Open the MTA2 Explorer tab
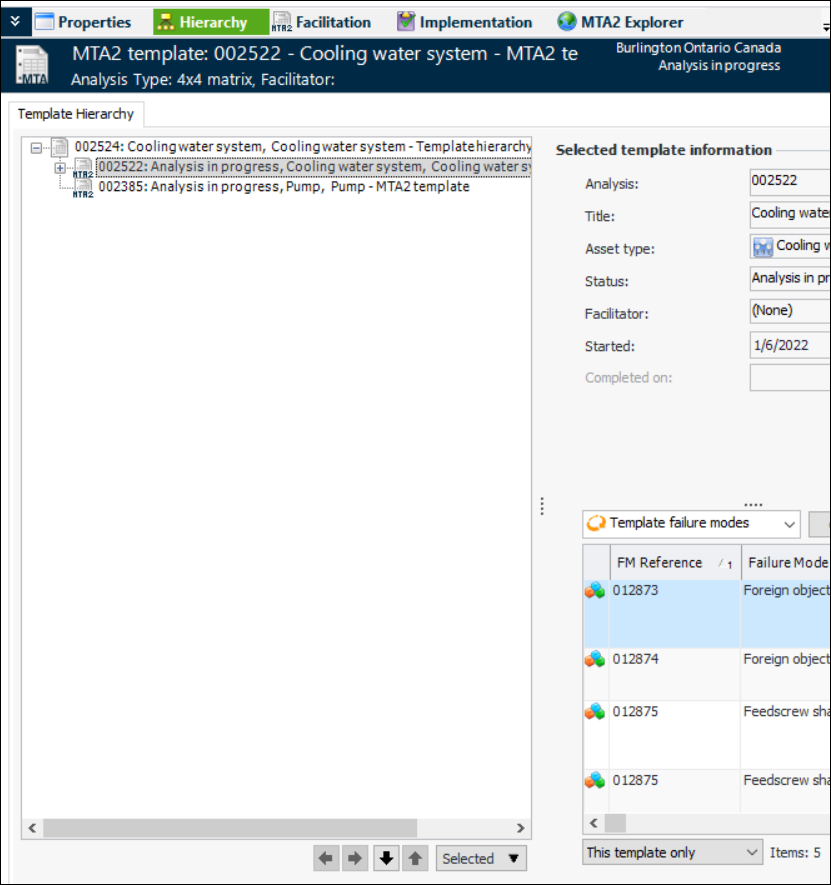Image resolution: width=831 pixels, height=885 pixels. click(620, 22)
